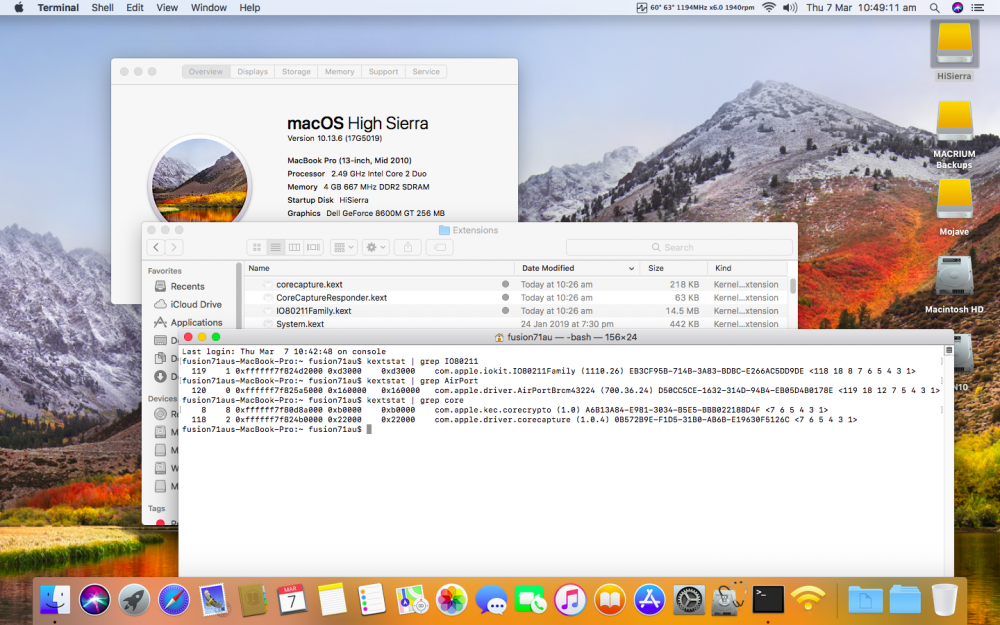Open volume control in menu bar

point(790,8)
